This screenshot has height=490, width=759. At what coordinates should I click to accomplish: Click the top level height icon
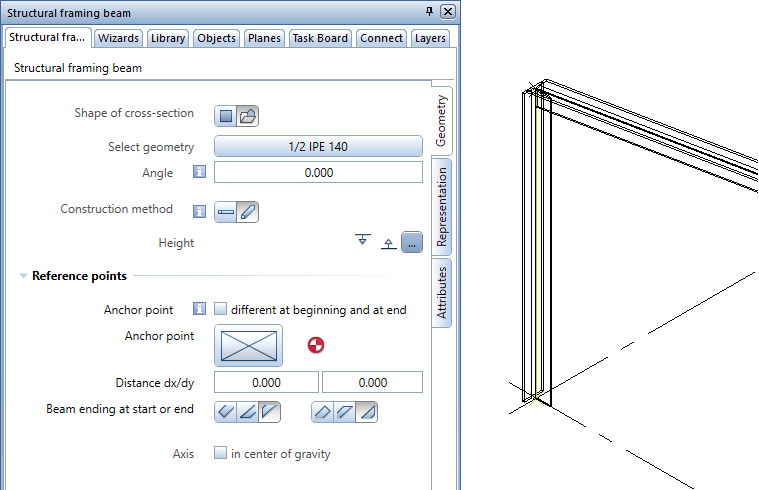(362, 241)
